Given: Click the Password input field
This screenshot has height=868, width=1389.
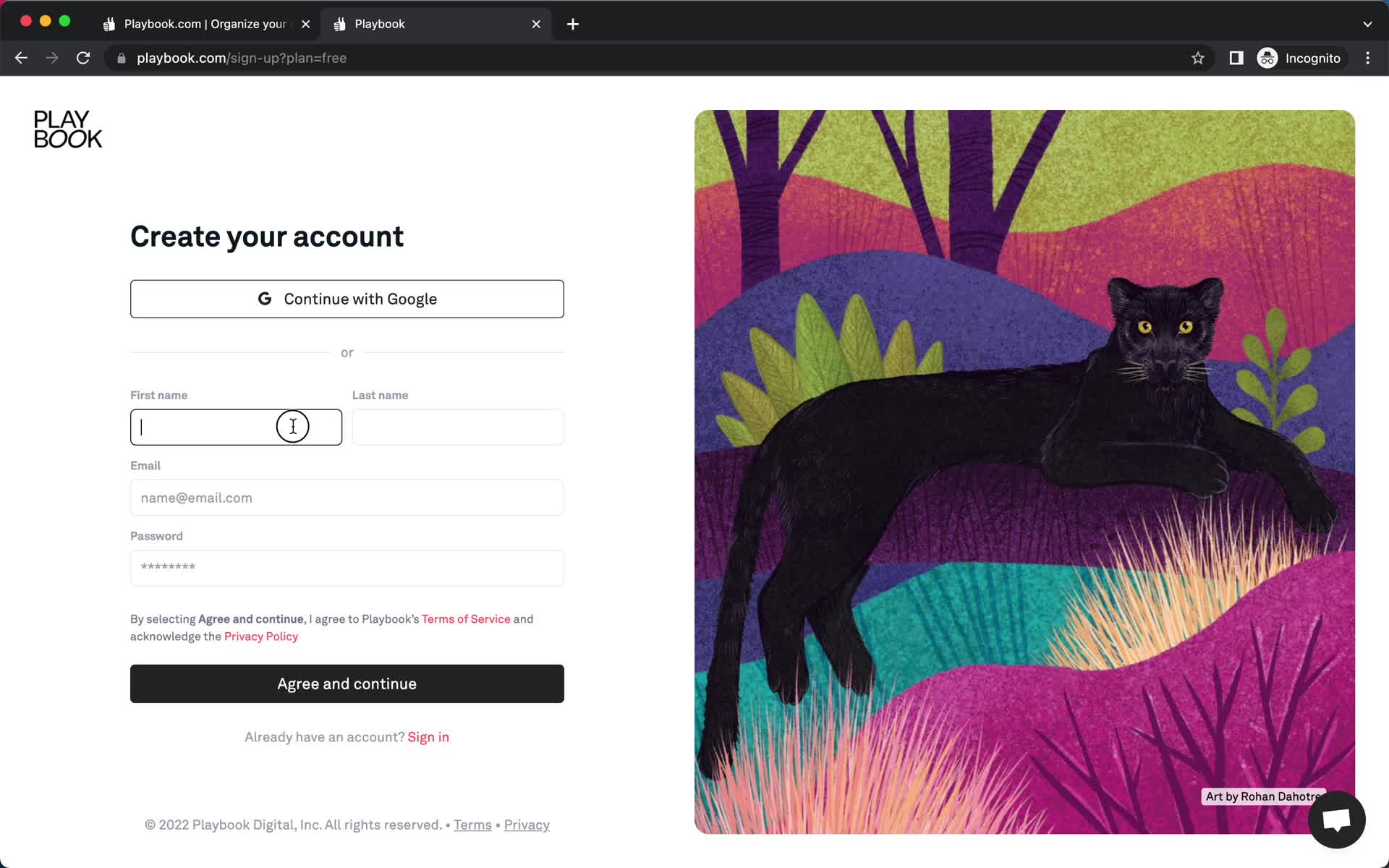Looking at the screenshot, I should click(x=347, y=568).
